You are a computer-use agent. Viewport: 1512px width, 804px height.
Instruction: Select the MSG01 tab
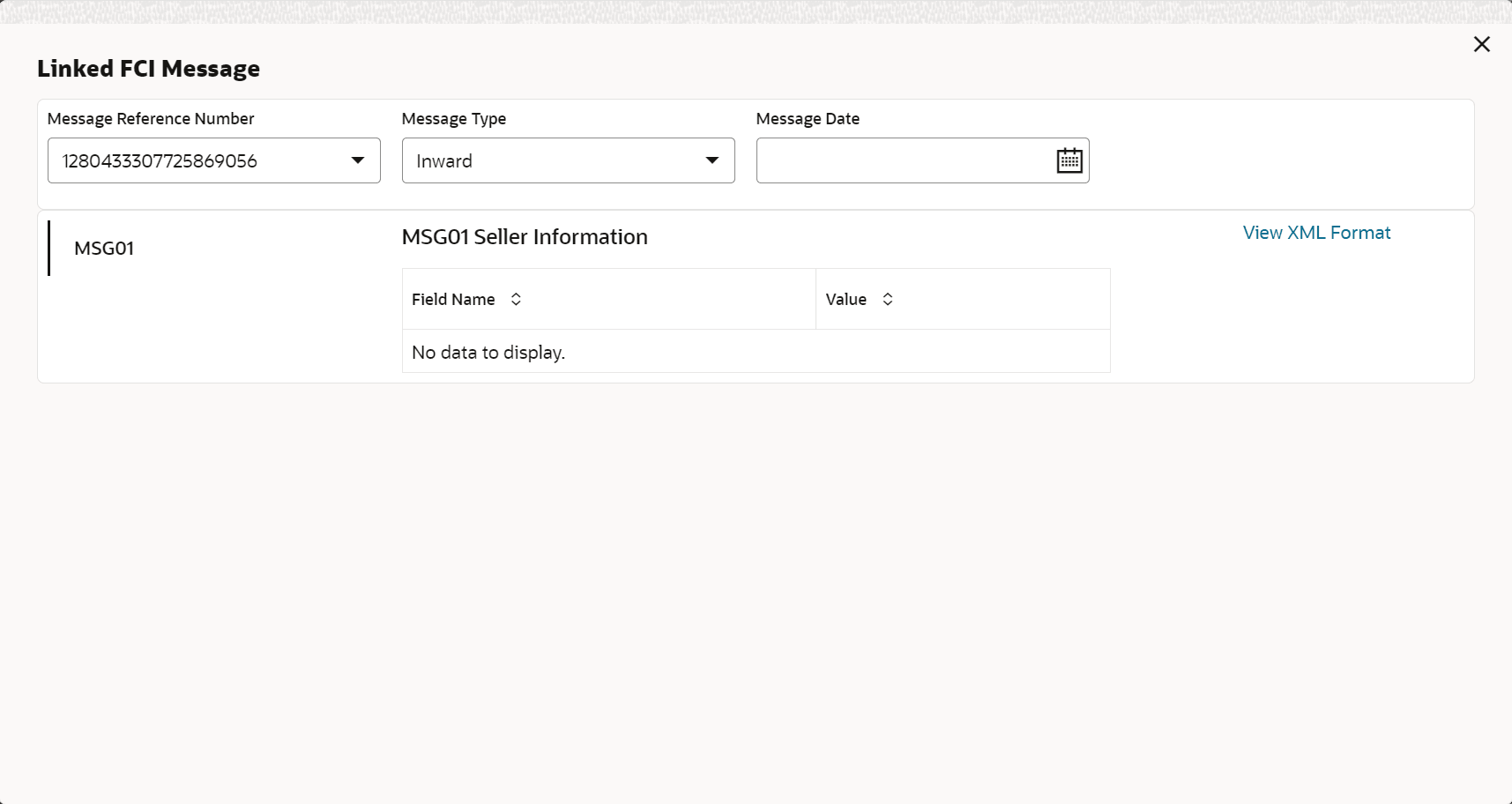pyautogui.click(x=104, y=249)
